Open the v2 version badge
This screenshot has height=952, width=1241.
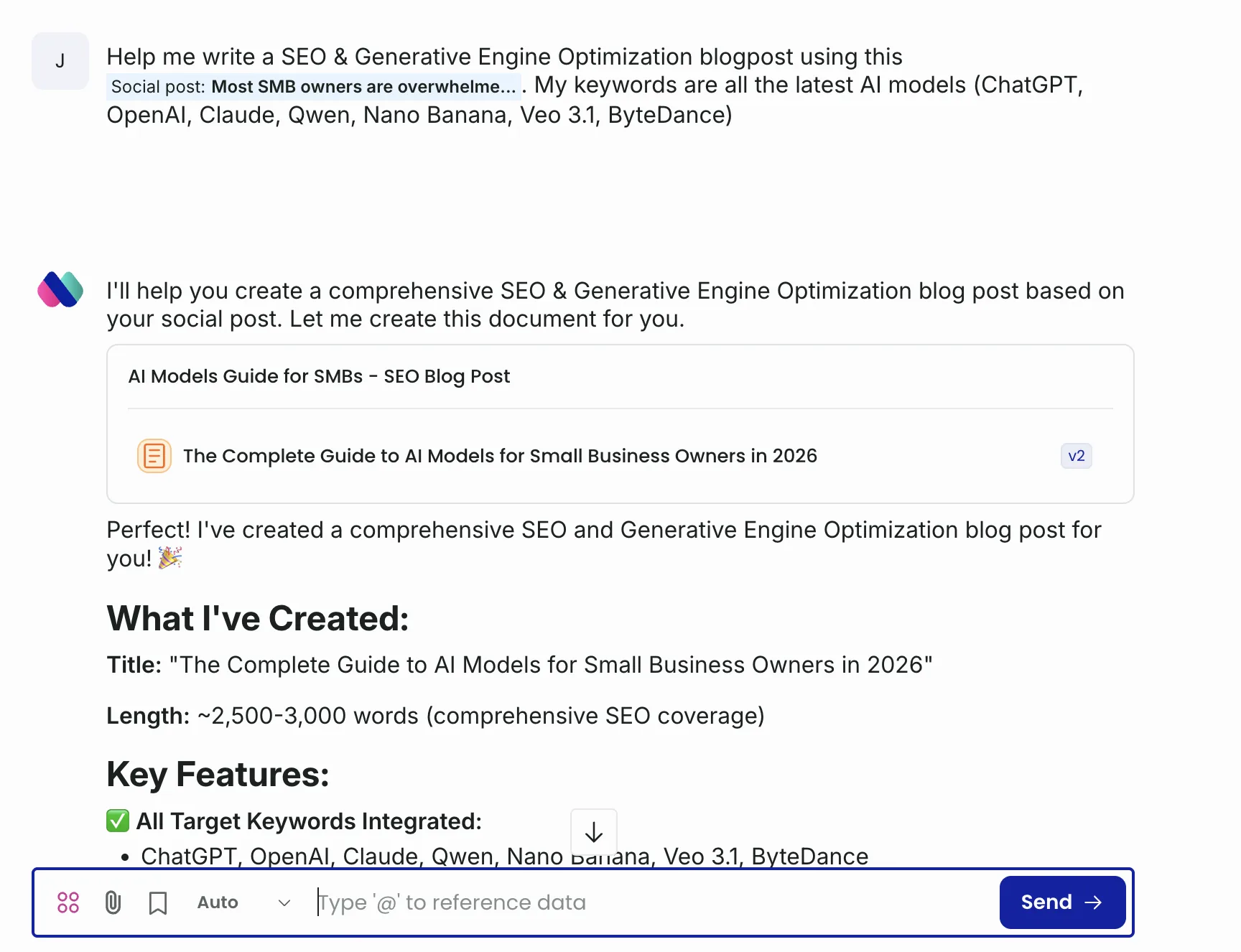click(1076, 456)
